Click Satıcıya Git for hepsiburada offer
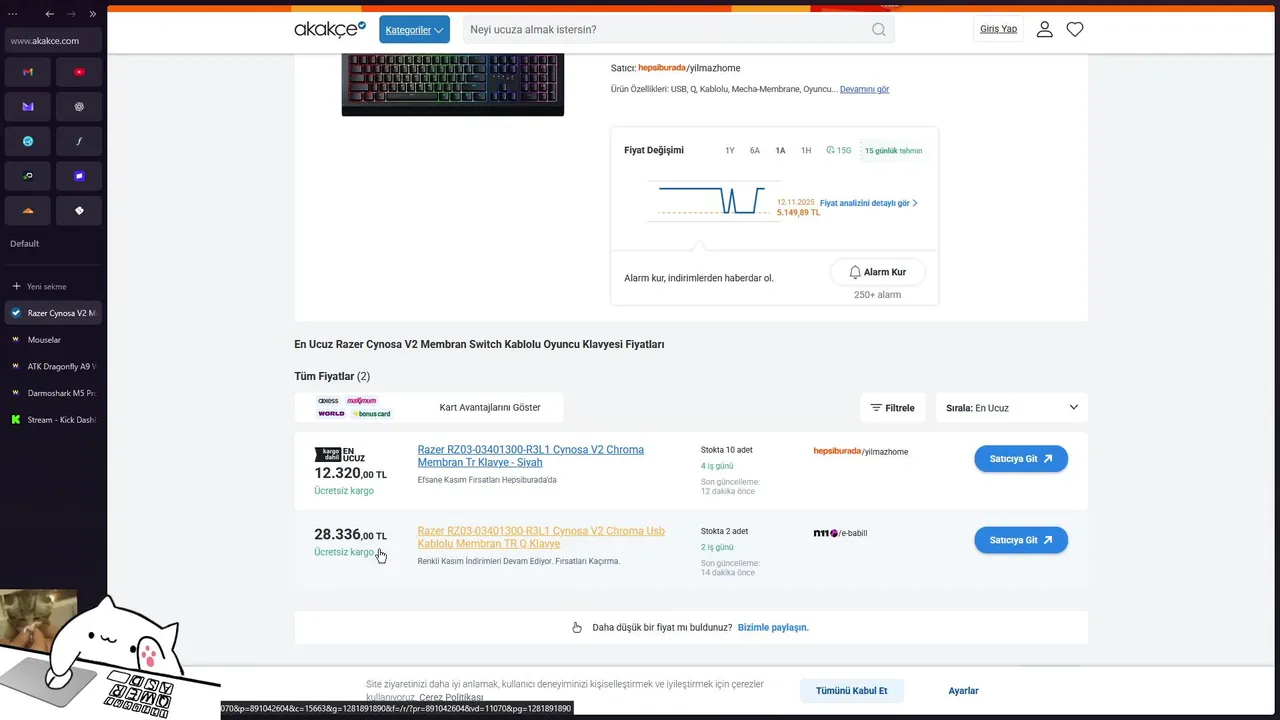This screenshot has height=720, width=1280. [1021, 459]
